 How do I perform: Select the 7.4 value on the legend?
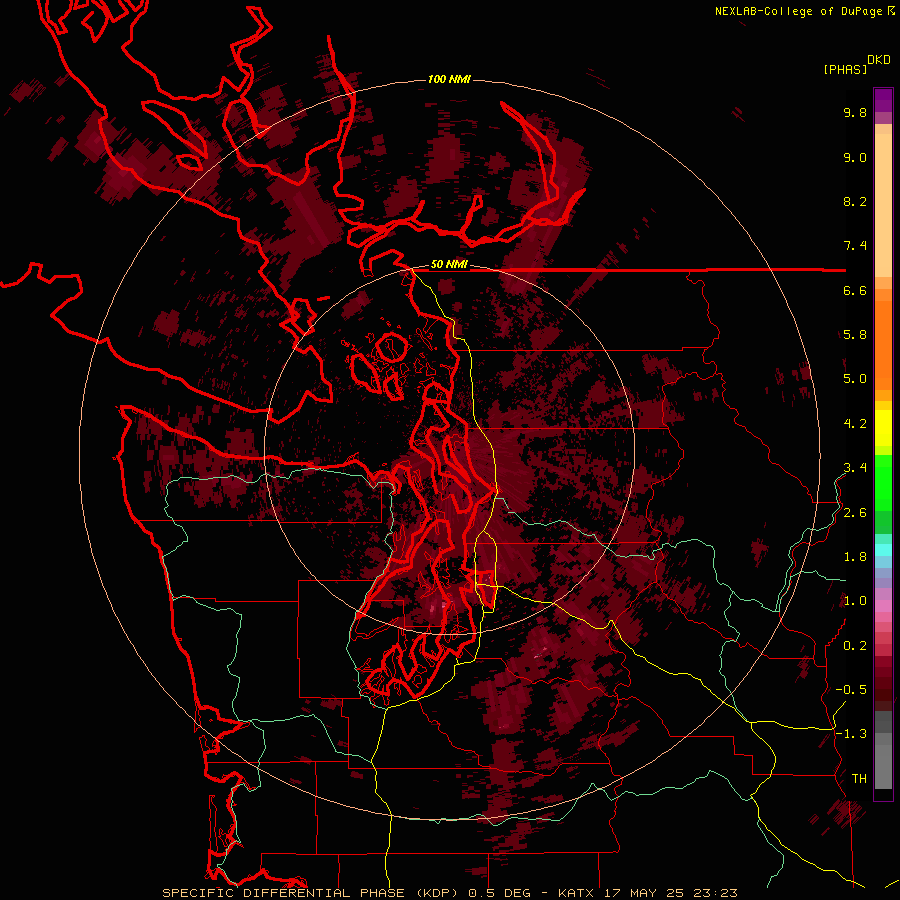coord(855,246)
